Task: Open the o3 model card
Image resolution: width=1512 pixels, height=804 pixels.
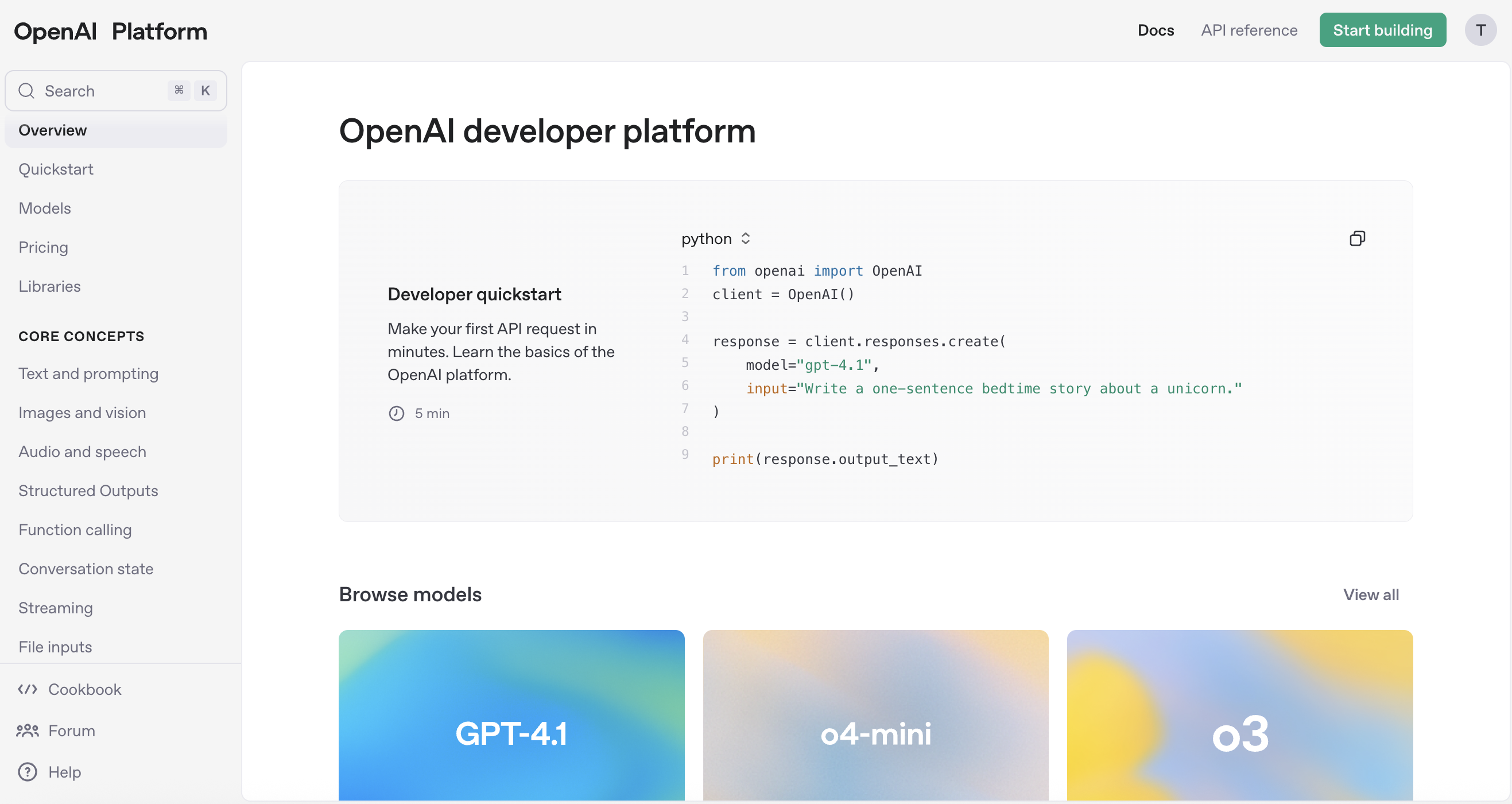Action: pyautogui.click(x=1240, y=716)
